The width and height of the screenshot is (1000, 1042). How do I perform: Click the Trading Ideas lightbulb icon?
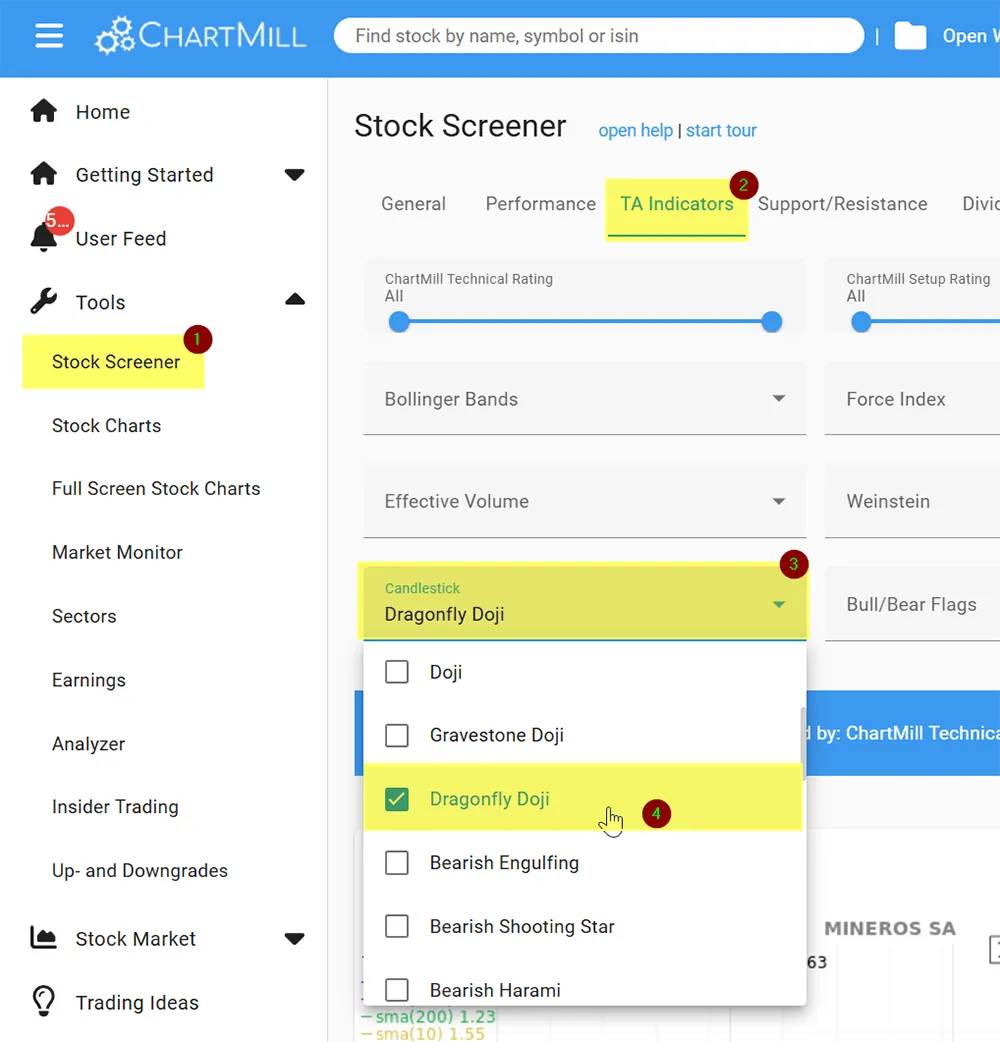(44, 1001)
